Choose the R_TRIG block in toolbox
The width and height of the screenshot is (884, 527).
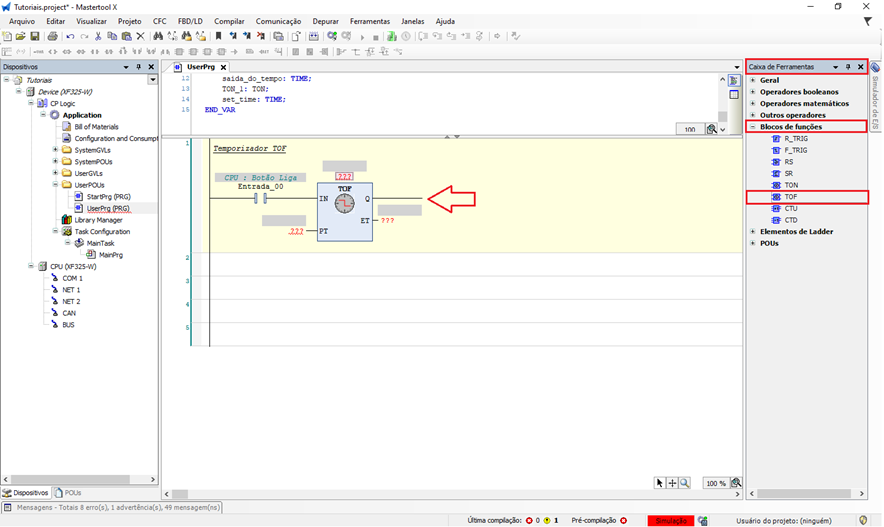coord(795,139)
